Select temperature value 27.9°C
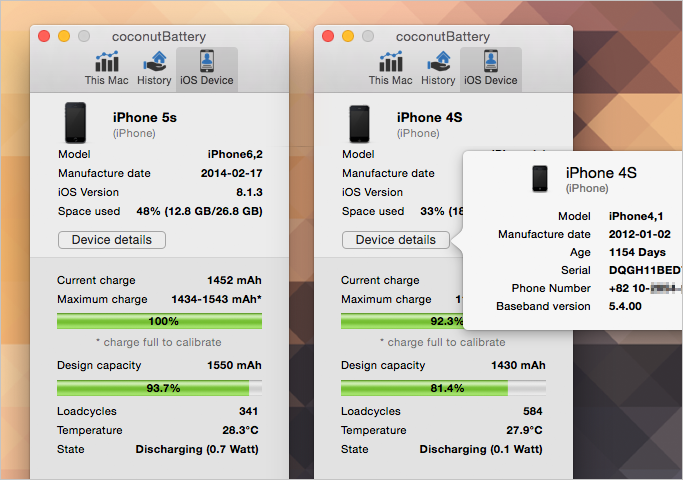The width and height of the screenshot is (683, 480). [524, 430]
